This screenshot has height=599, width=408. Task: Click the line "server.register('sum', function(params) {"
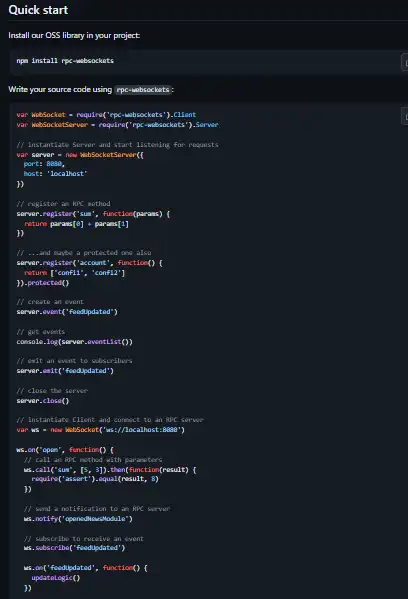coord(93,214)
